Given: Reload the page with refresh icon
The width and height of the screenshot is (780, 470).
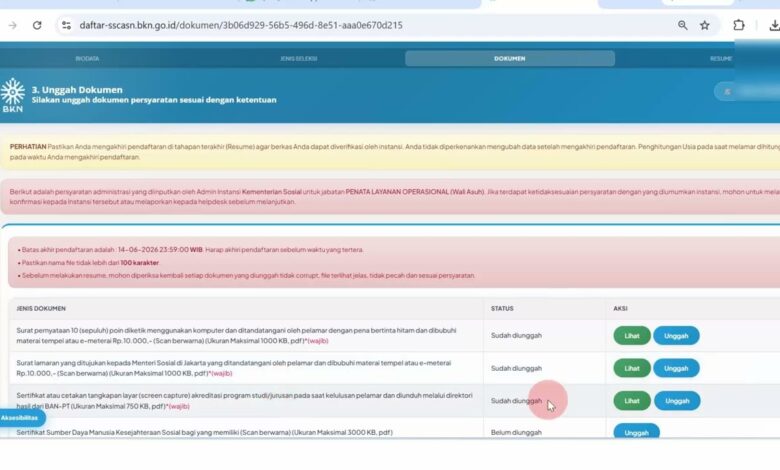Looking at the screenshot, I should pos(37,25).
